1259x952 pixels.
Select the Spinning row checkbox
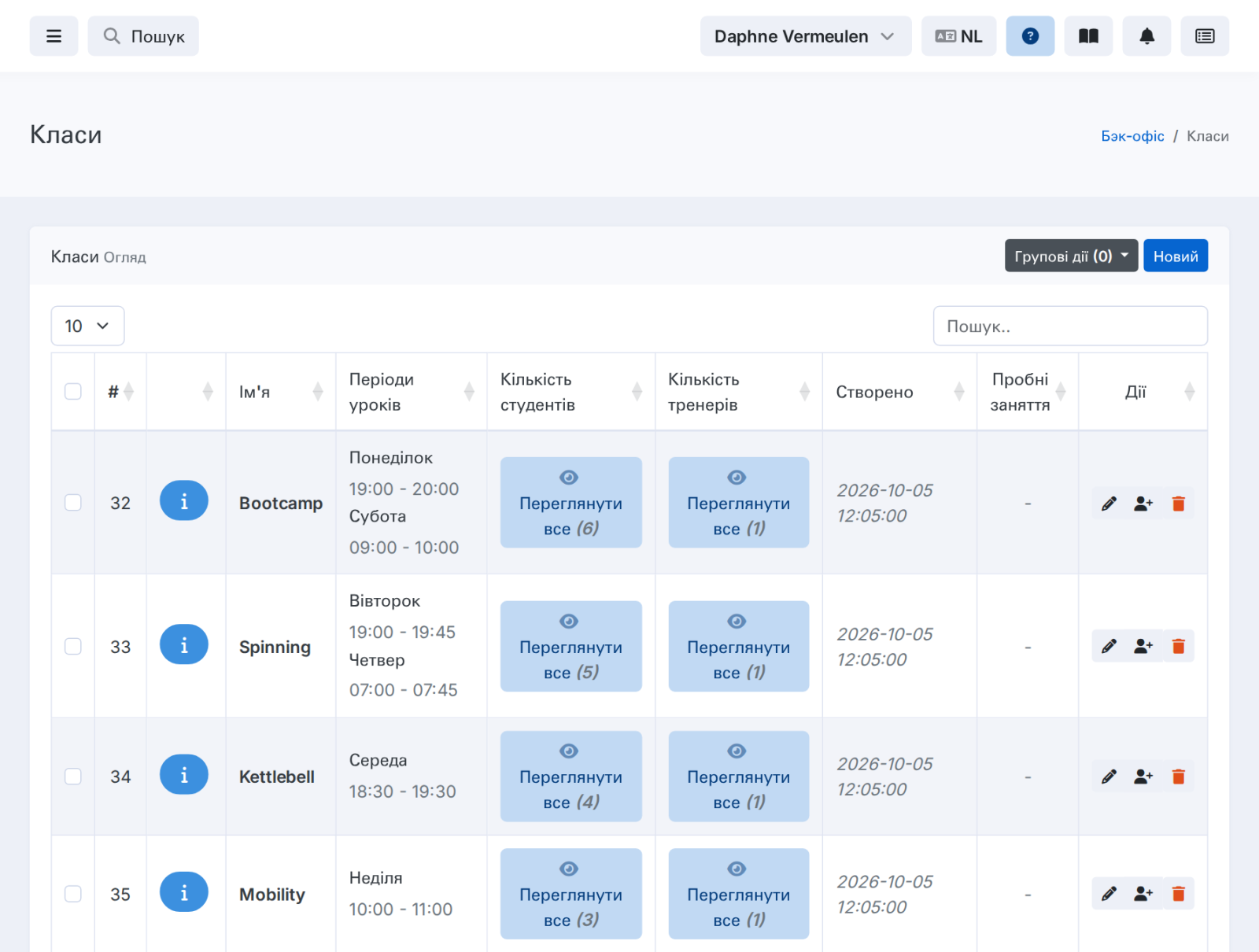click(73, 646)
